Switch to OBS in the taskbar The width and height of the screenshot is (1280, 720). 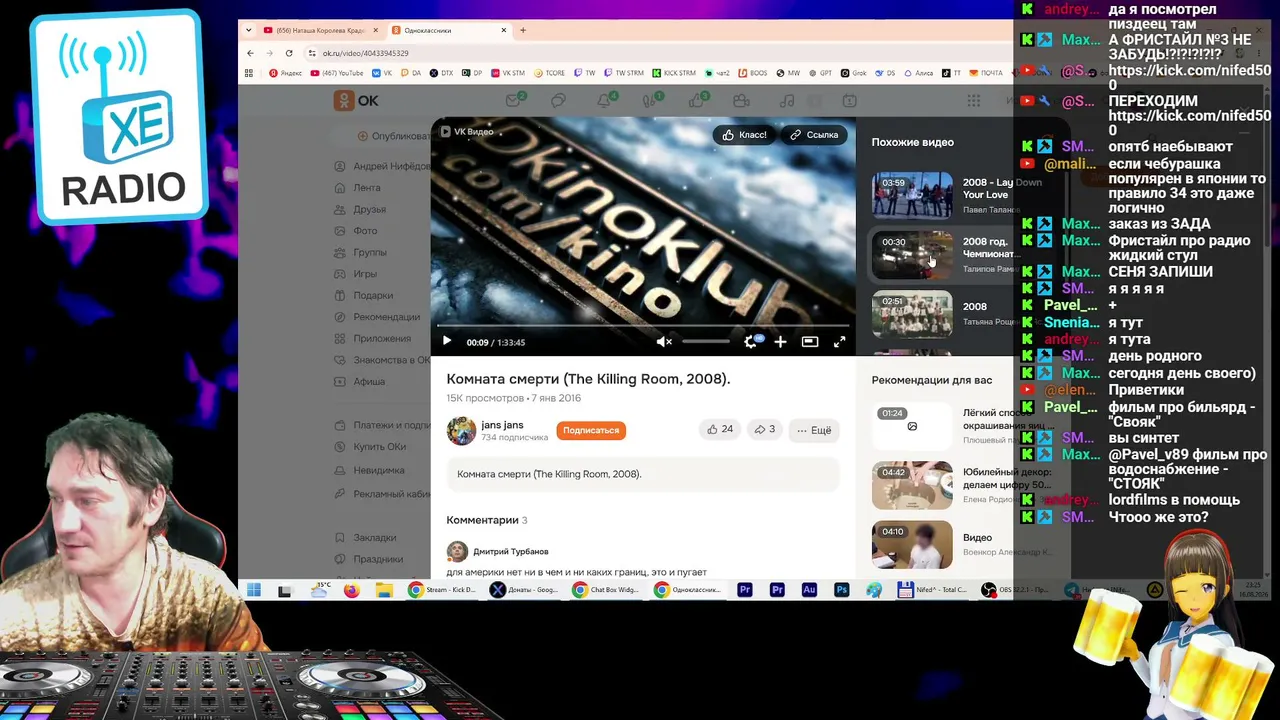tap(1015, 590)
